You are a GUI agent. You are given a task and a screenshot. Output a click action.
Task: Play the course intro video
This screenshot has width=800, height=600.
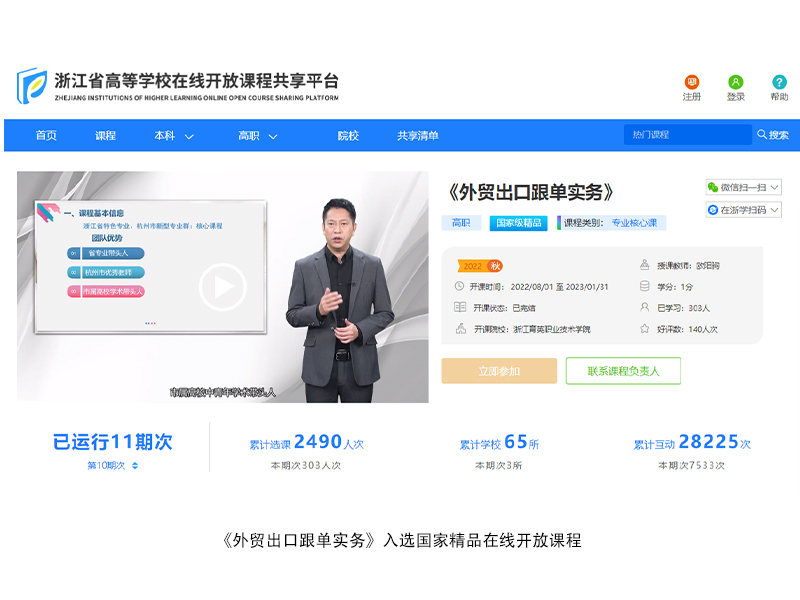(x=222, y=287)
